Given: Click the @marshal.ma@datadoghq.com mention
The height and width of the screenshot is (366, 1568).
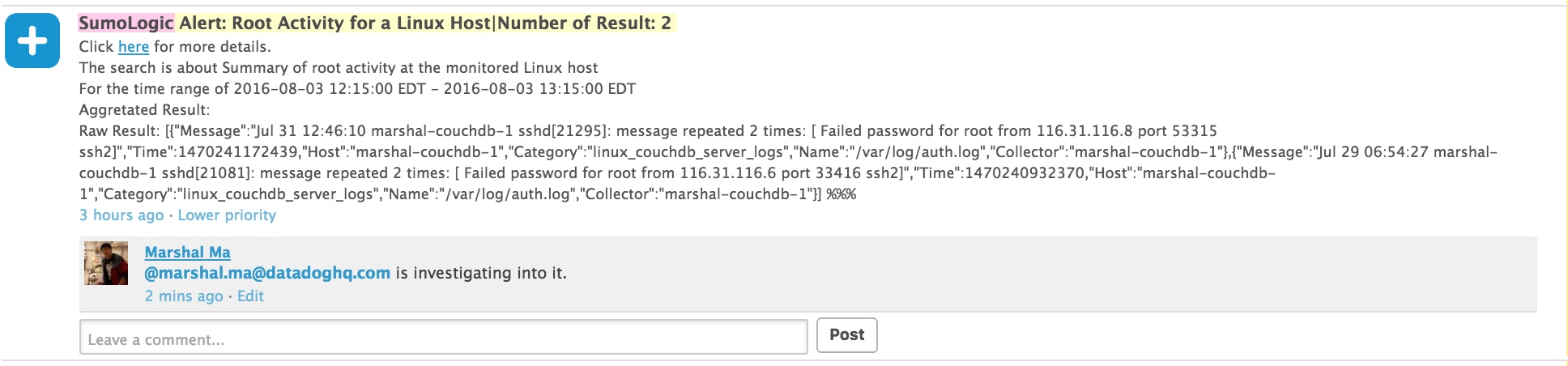Looking at the screenshot, I should click(x=267, y=274).
